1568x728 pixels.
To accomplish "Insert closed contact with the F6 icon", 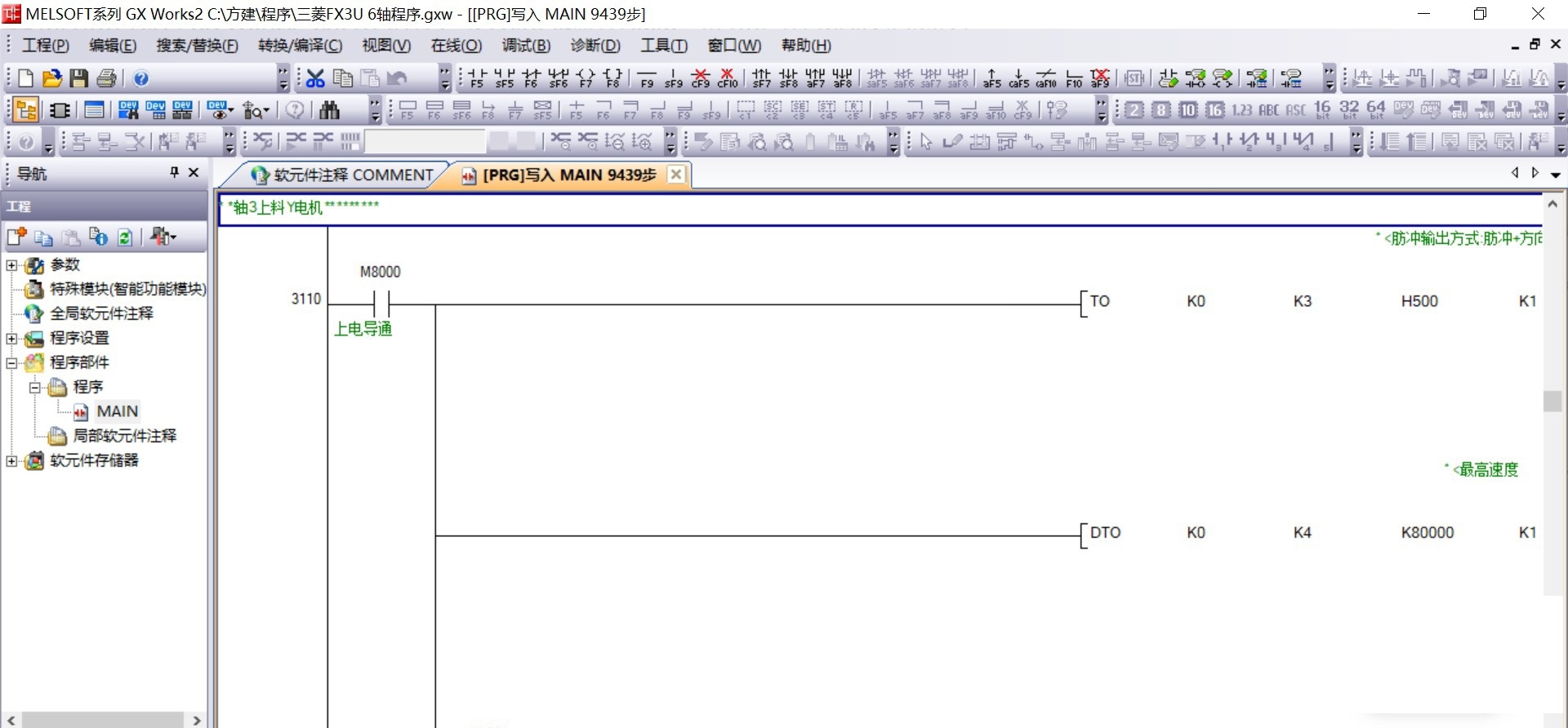I will click(532, 78).
